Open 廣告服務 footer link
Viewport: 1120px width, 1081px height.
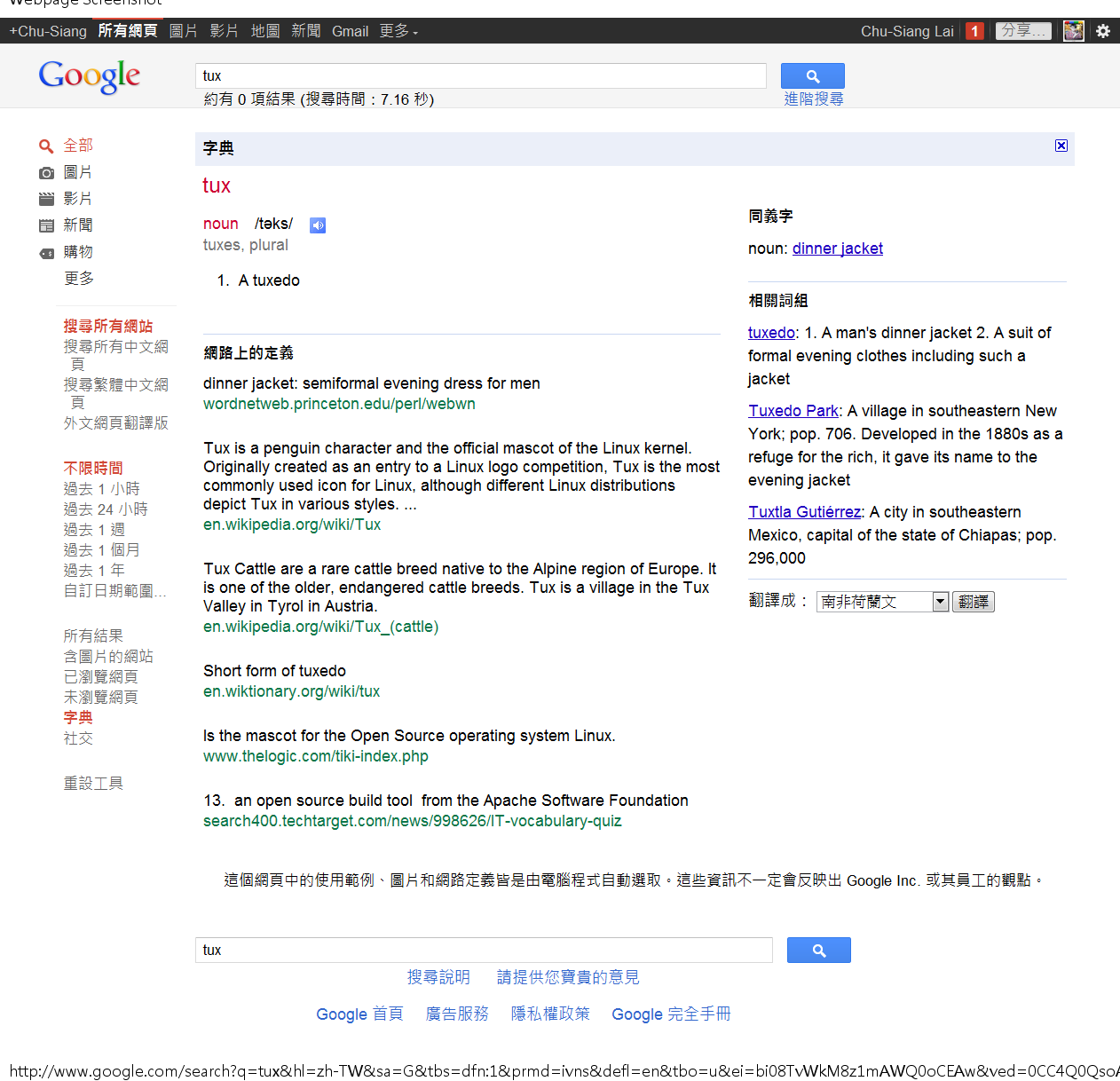pyautogui.click(x=457, y=1014)
